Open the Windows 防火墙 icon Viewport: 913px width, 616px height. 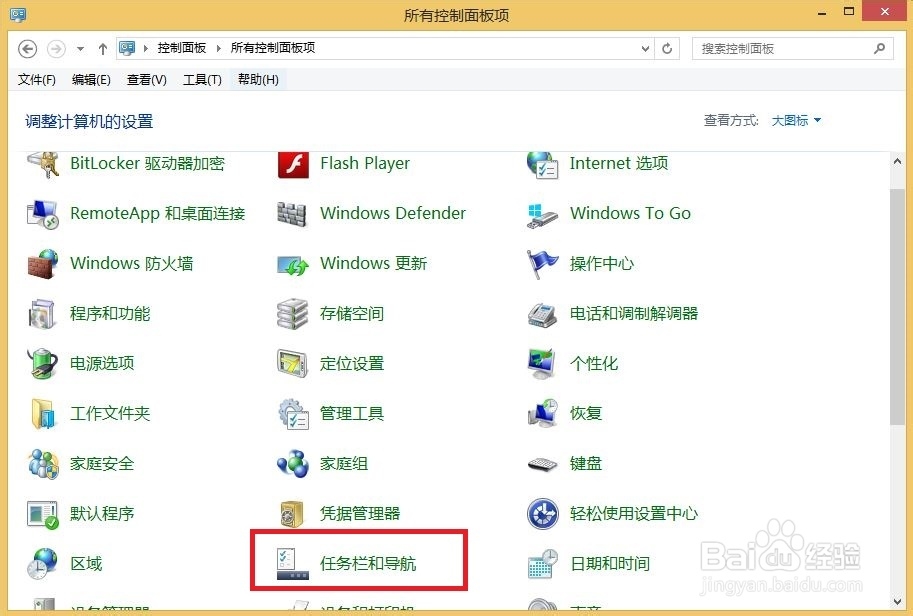[43, 264]
